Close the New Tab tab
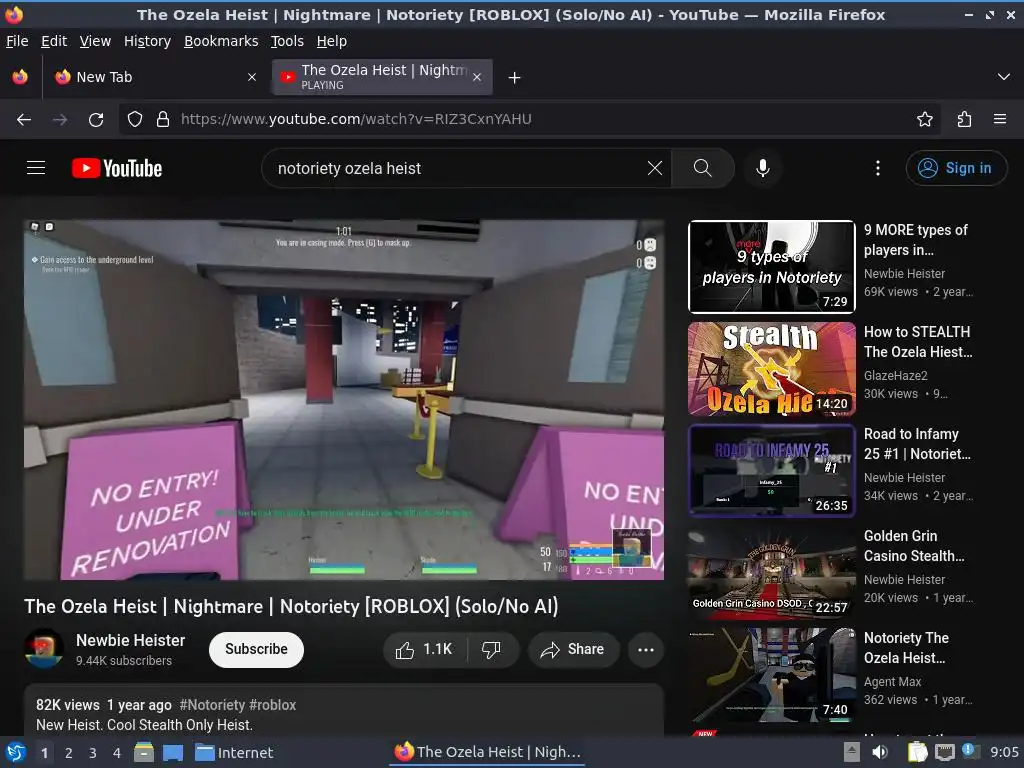 tap(252, 77)
